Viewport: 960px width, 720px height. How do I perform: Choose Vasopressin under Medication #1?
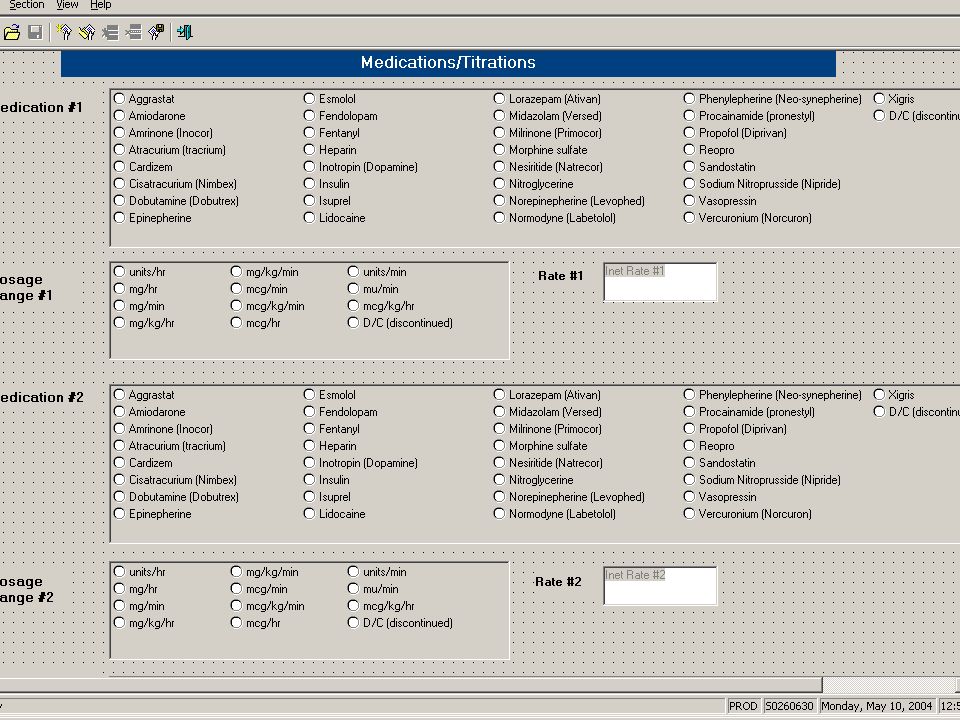coord(689,201)
